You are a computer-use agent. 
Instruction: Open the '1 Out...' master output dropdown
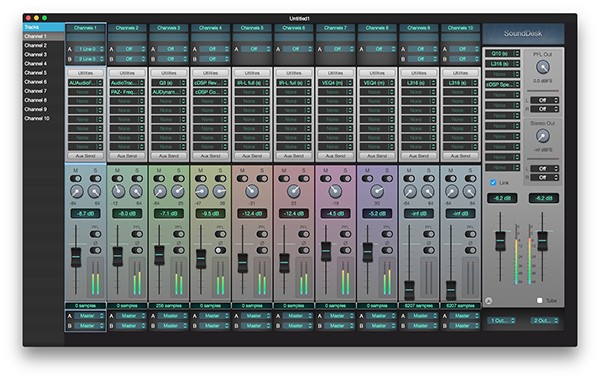pos(502,320)
